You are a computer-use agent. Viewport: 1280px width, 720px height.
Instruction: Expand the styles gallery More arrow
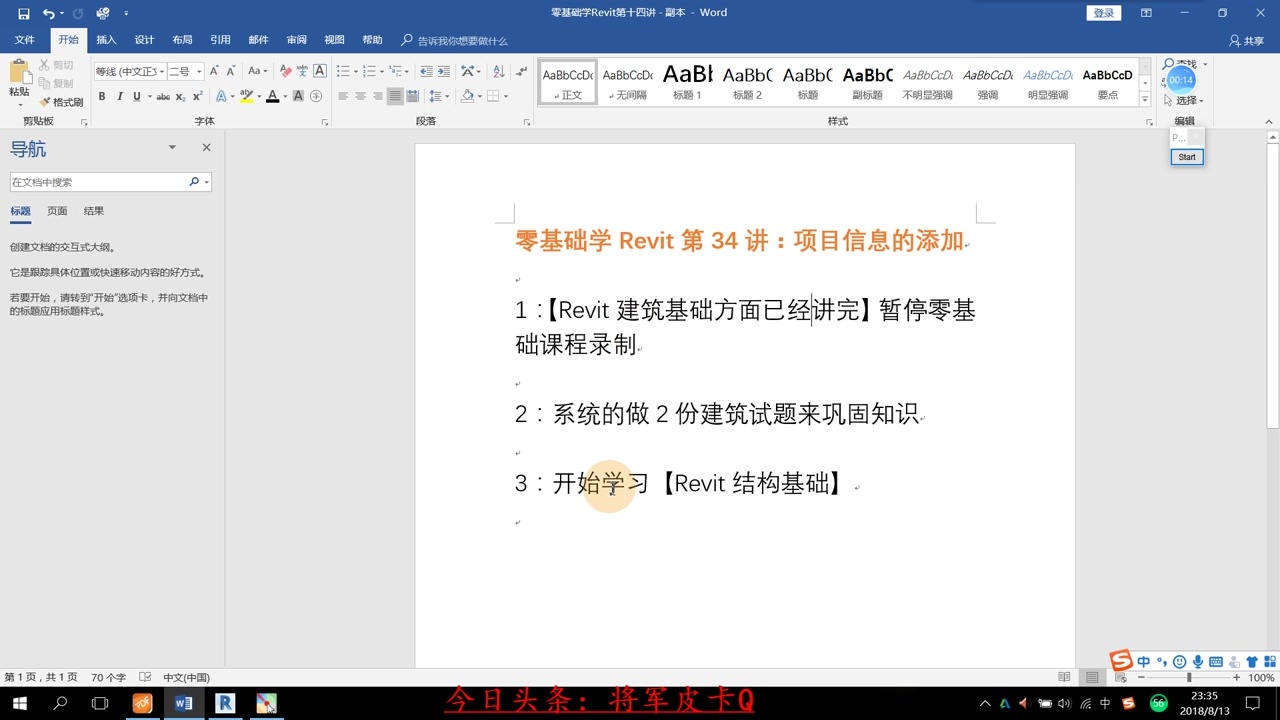coord(1144,98)
